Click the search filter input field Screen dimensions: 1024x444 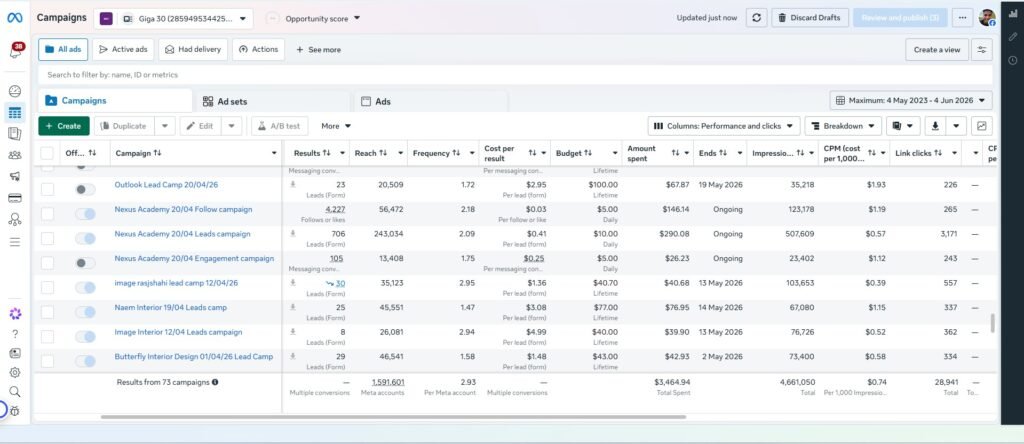(515, 75)
